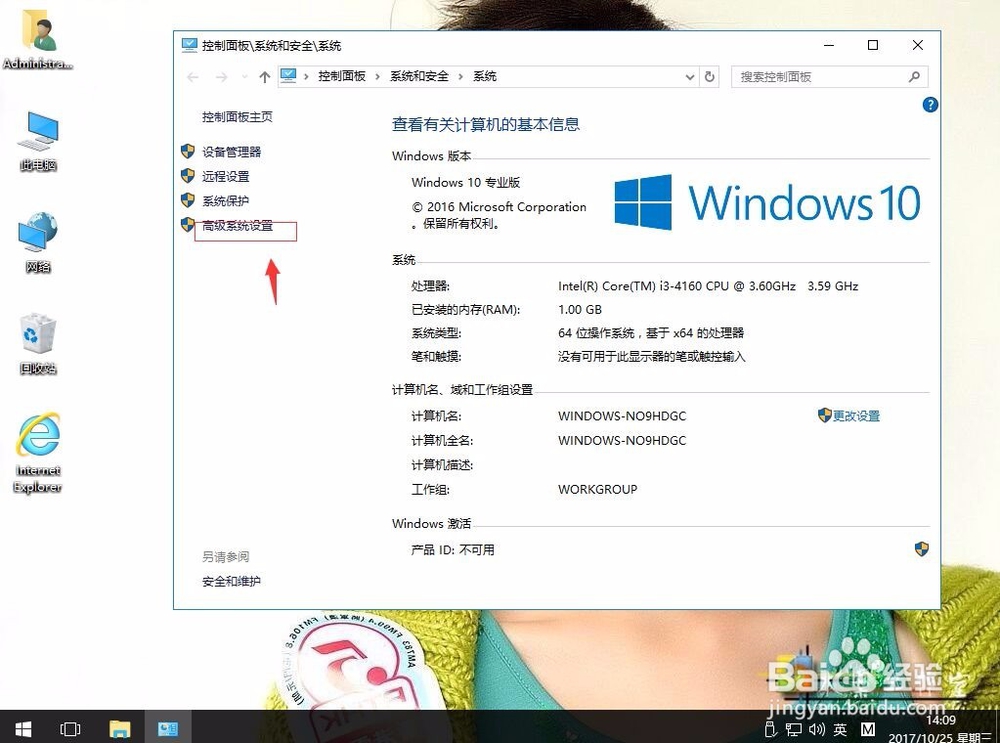The height and width of the screenshot is (743, 1000).
Task: Click the network icon in the tray
Action: tap(793, 729)
